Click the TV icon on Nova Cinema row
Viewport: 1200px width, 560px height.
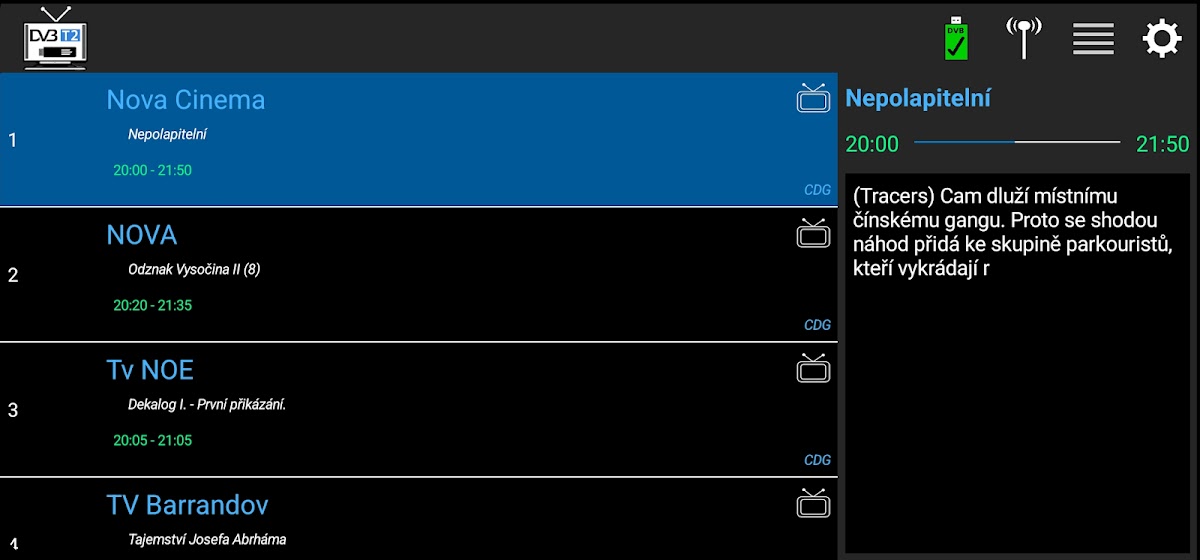click(x=813, y=98)
